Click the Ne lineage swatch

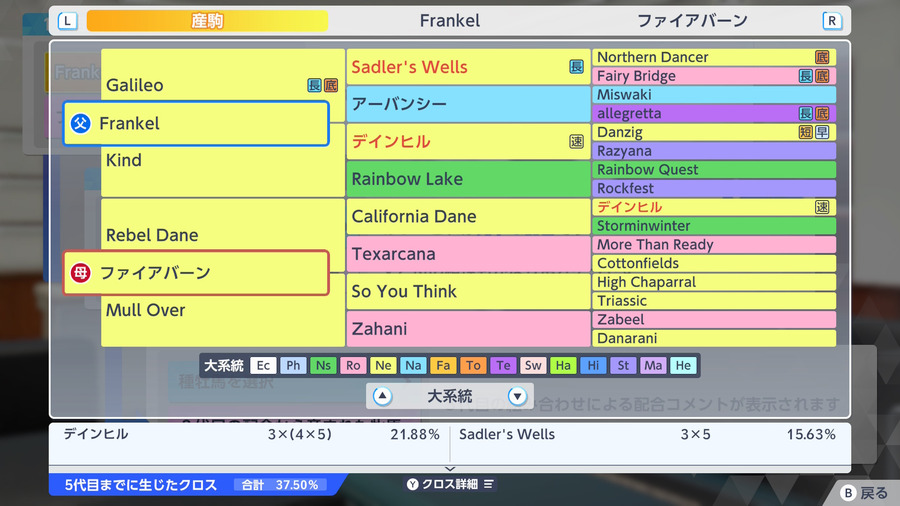[383, 365]
